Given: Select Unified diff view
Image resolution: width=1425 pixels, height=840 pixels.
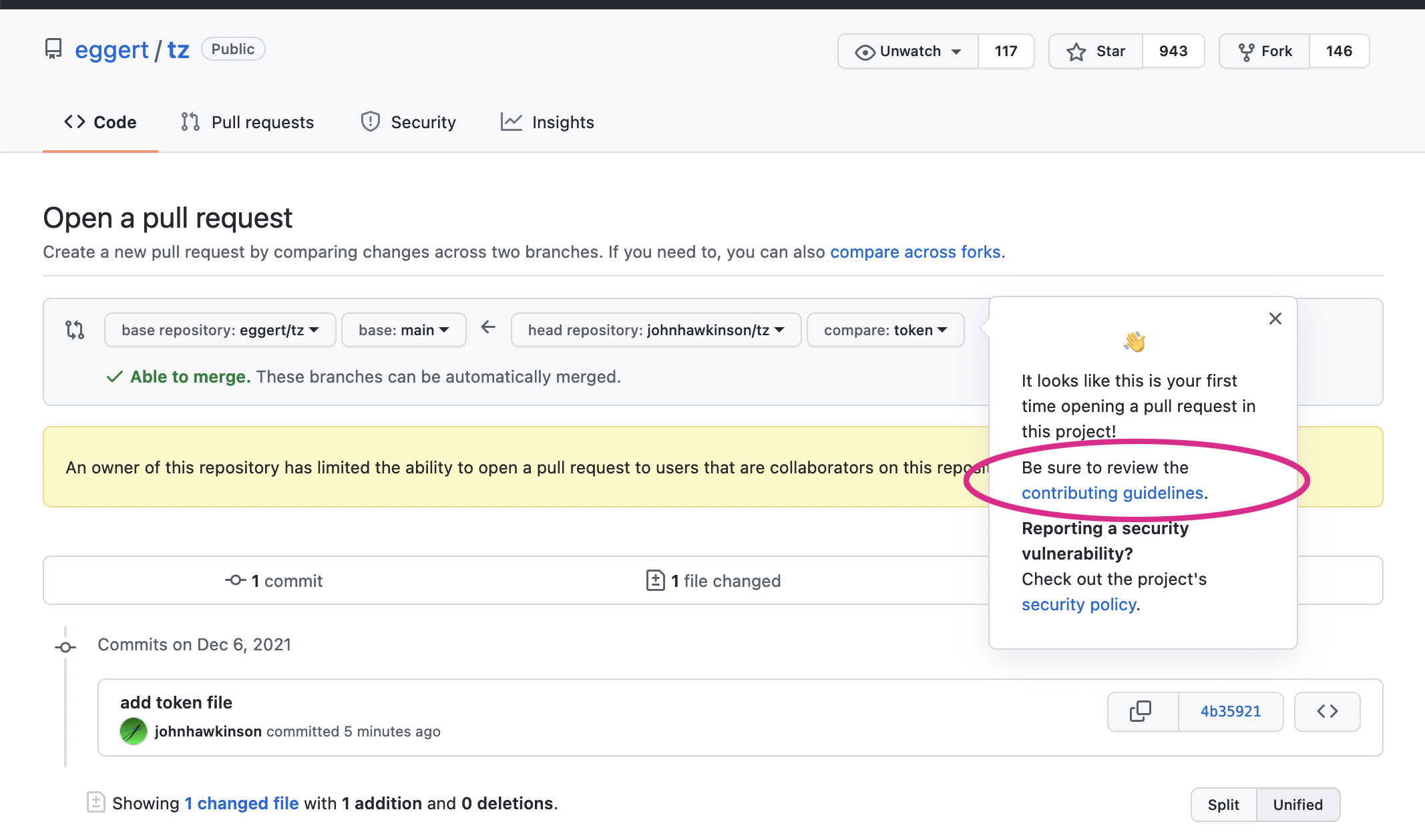Looking at the screenshot, I should click(x=1297, y=805).
